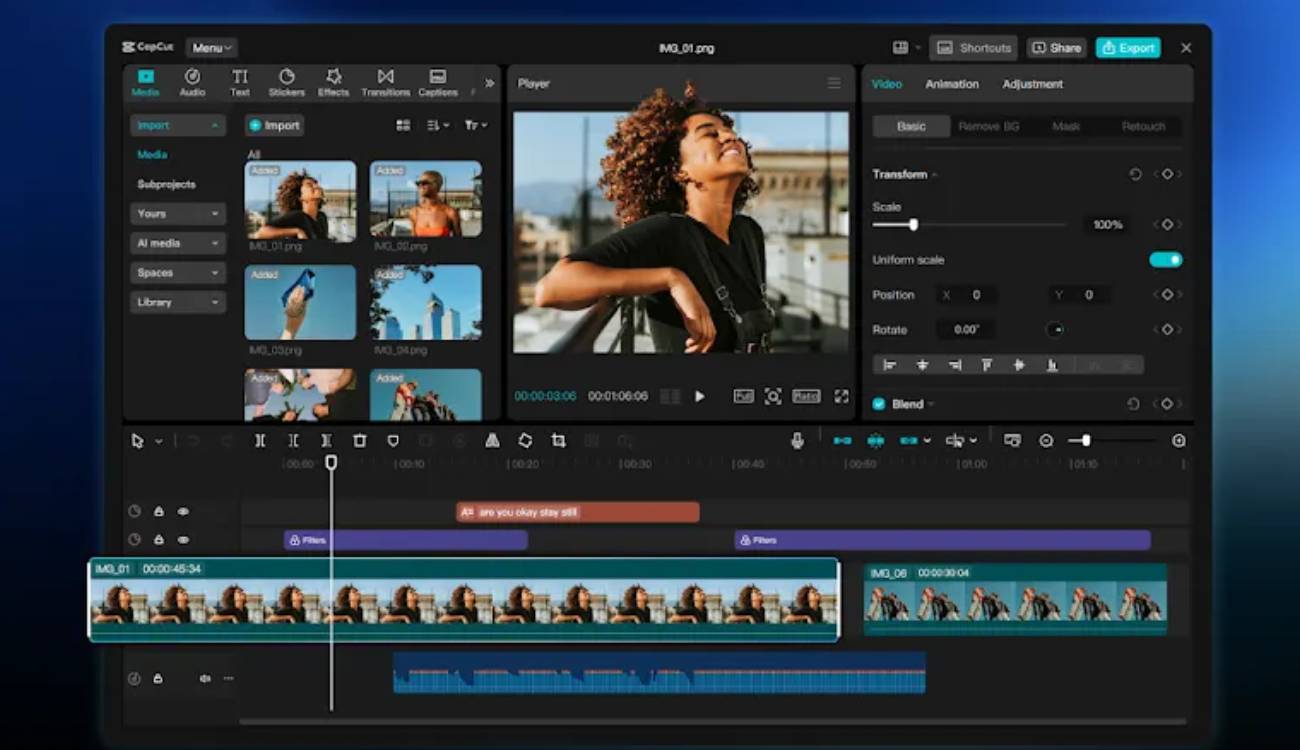Start voiceover recording with microphone icon
This screenshot has height=750, width=1300.
[797, 440]
